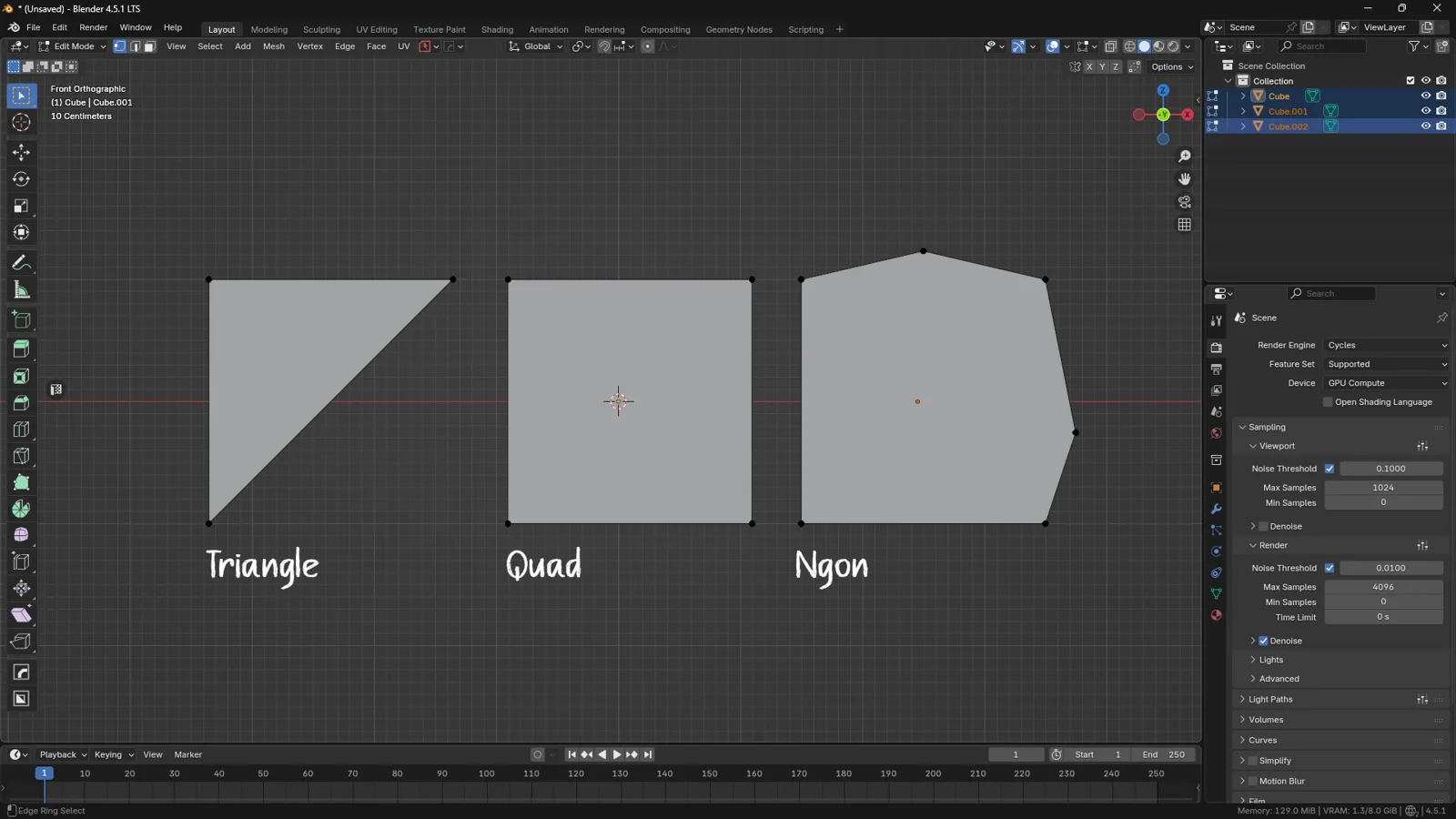Play the animation forward

pyautogui.click(x=617, y=754)
